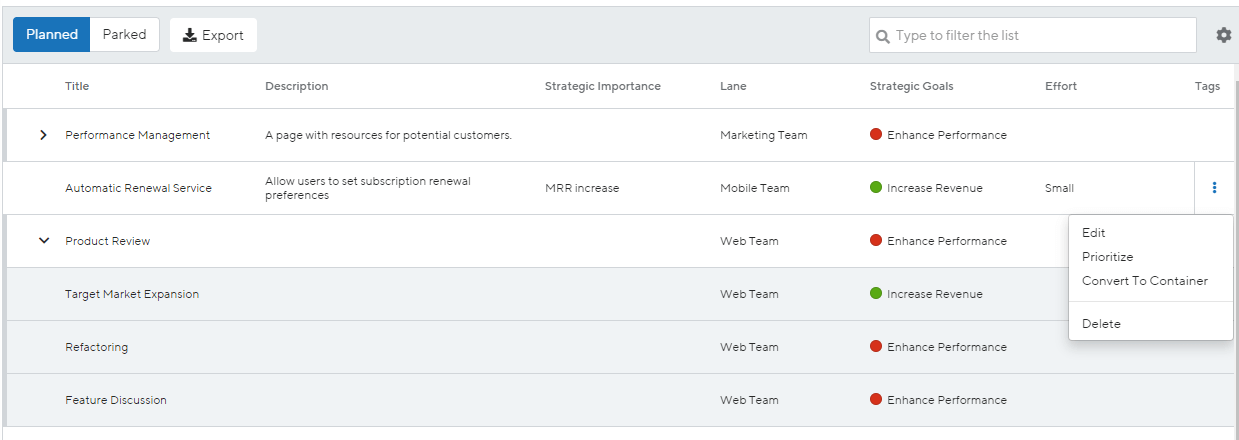Switch to the Planned view
1239x440 pixels.
point(52,34)
